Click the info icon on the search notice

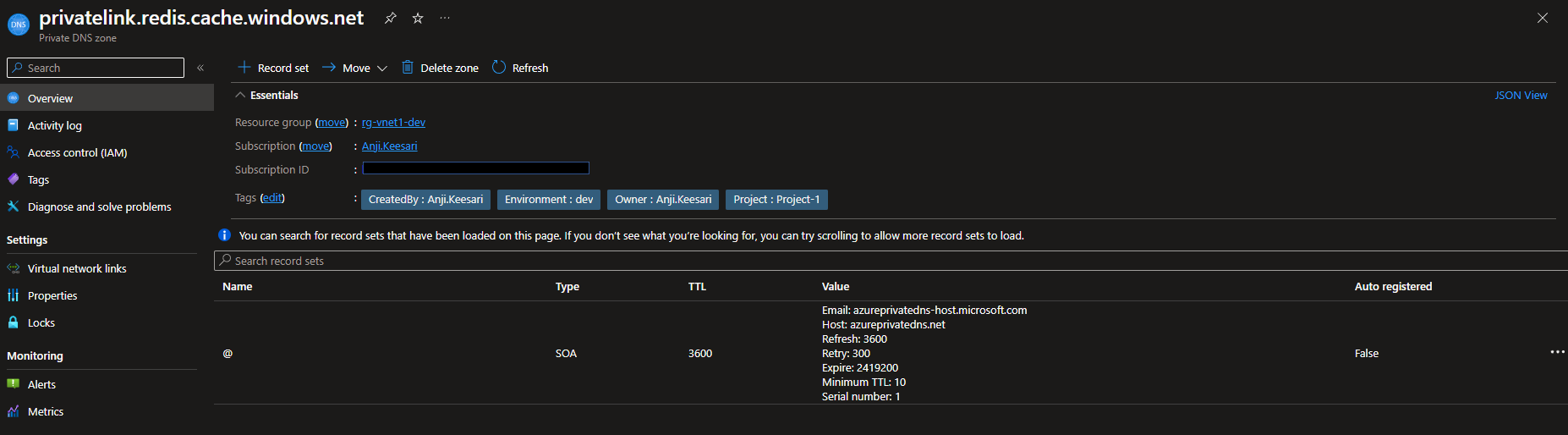pyautogui.click(x=225, y=235)
